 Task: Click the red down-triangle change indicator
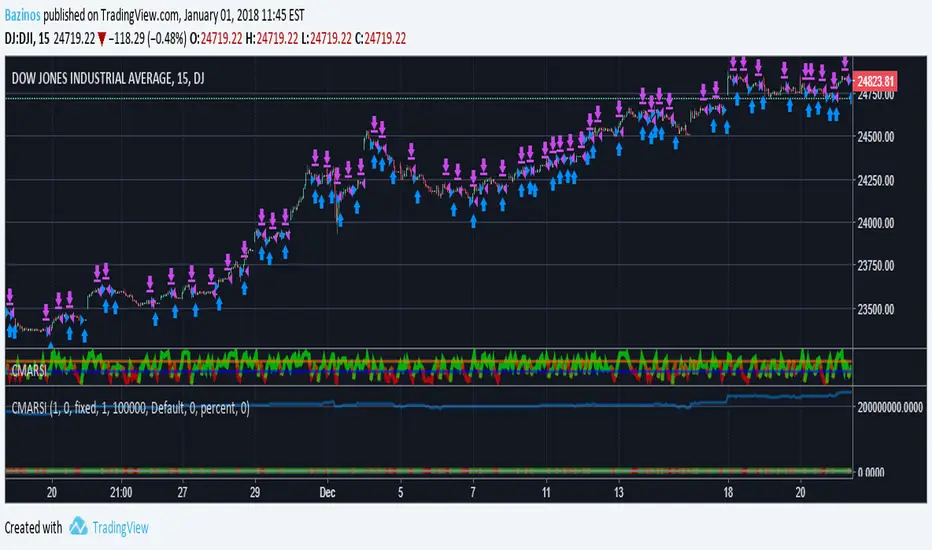tap(102, 39)
